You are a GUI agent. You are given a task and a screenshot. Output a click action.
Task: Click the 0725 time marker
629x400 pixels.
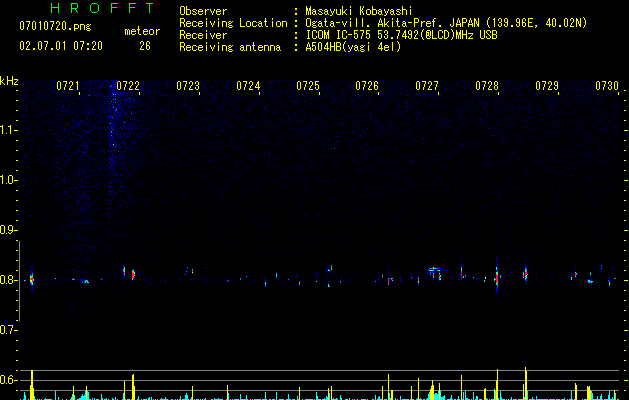[308, 86]
